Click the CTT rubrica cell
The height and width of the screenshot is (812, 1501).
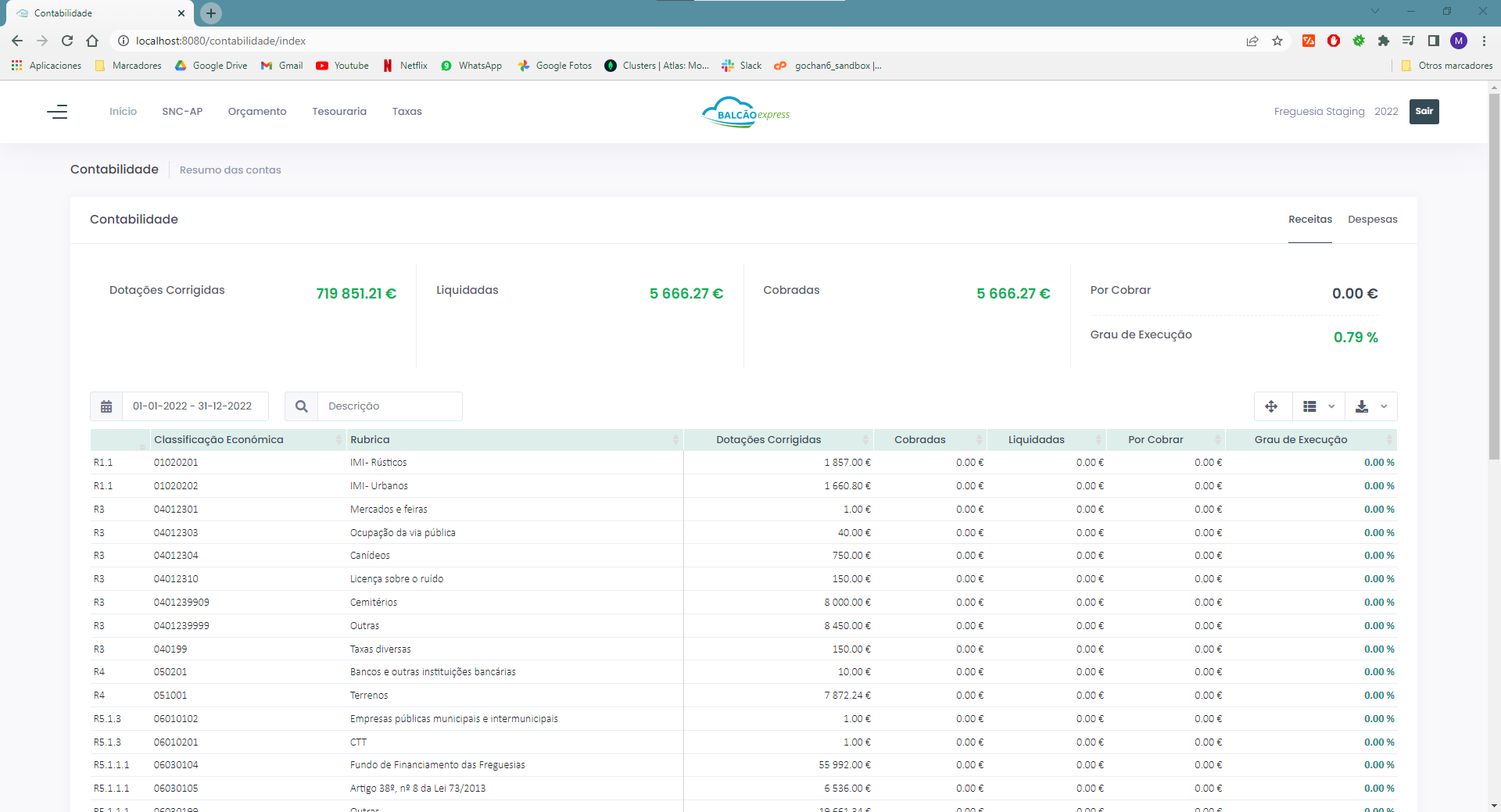[x=358, y=742]
